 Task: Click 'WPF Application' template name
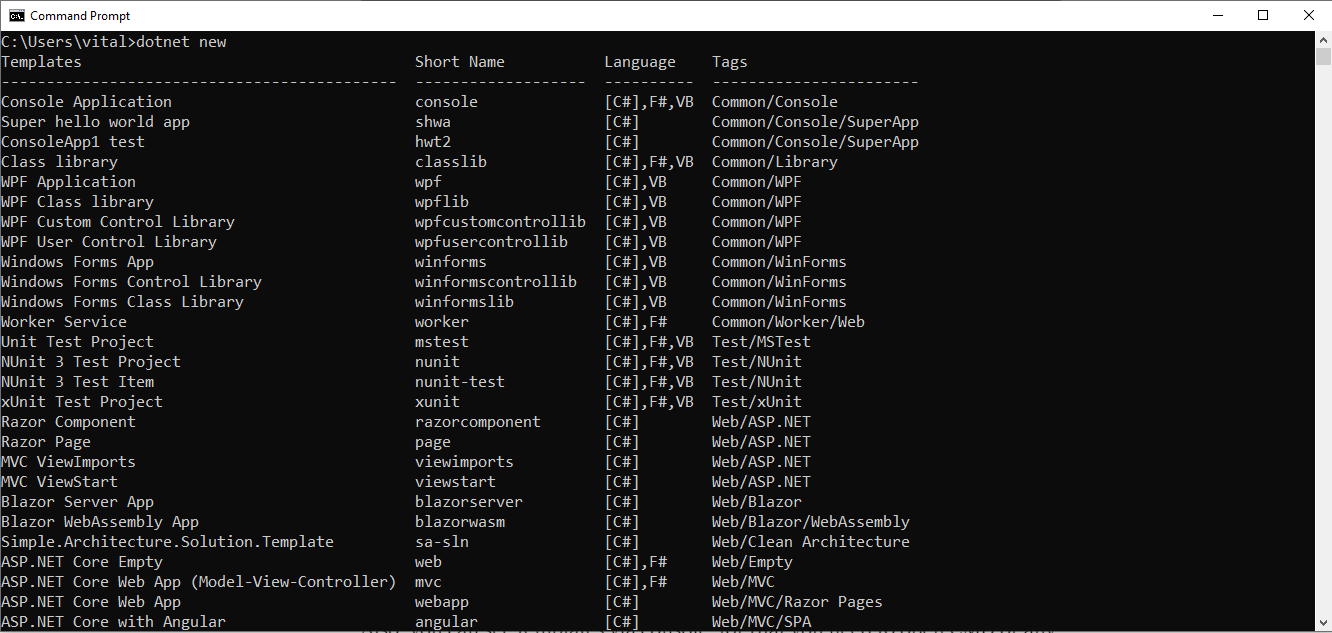click(x=68, y=182)
